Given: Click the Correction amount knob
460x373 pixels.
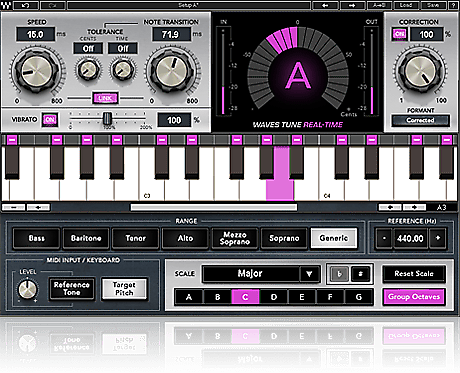Looking at the screenshot, I should (x=420, y=70).
